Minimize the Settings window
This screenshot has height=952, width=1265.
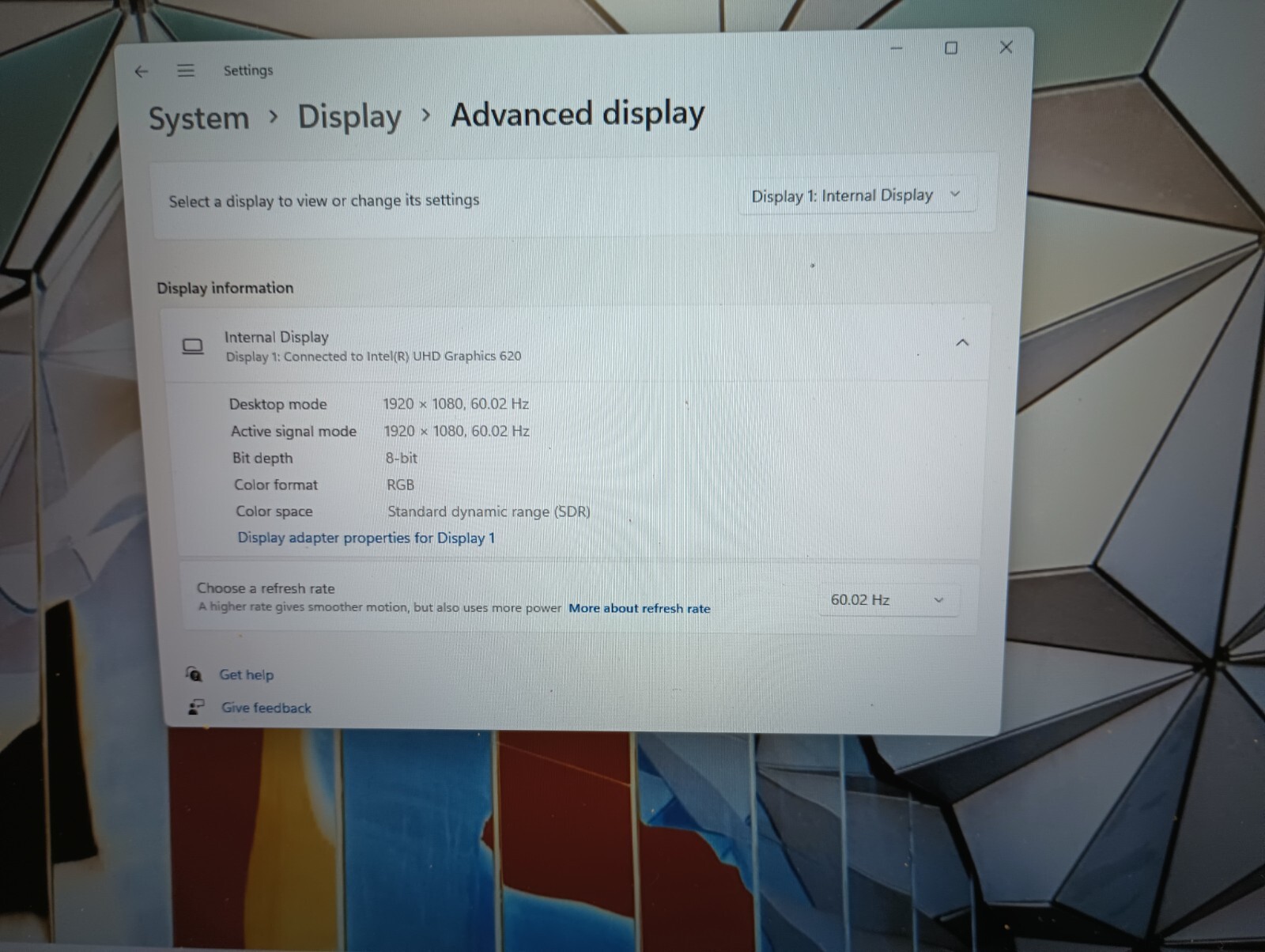click(897, 48)
